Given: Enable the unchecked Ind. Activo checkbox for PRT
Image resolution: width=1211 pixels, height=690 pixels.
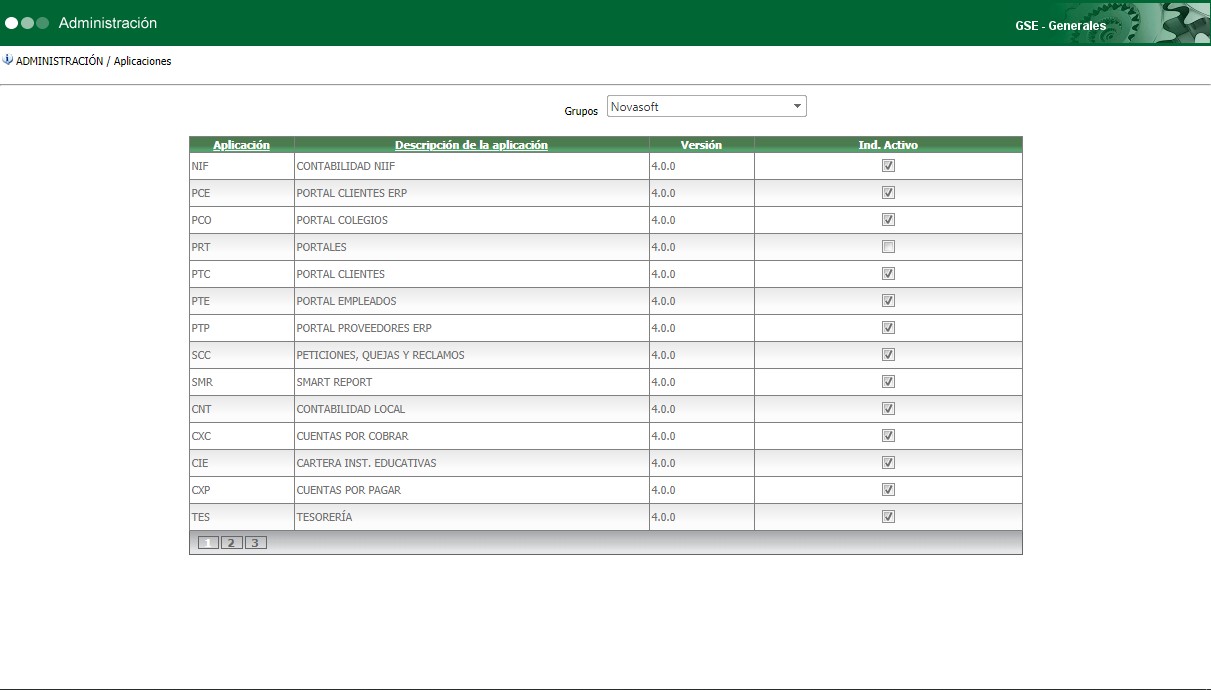Looking at the screenshot, I should (888, 247).
